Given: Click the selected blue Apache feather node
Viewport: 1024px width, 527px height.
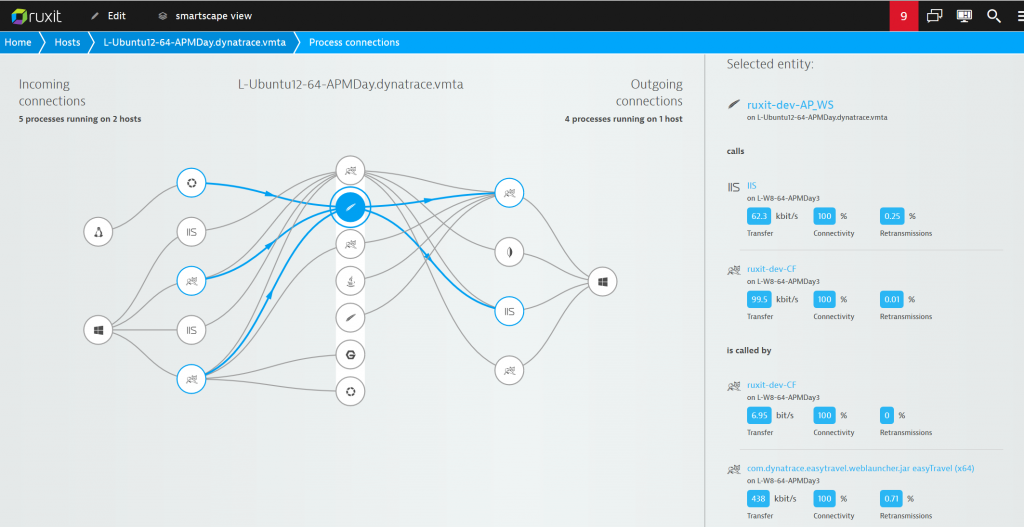Looking at the screenshot, I should tap(351, 207).
